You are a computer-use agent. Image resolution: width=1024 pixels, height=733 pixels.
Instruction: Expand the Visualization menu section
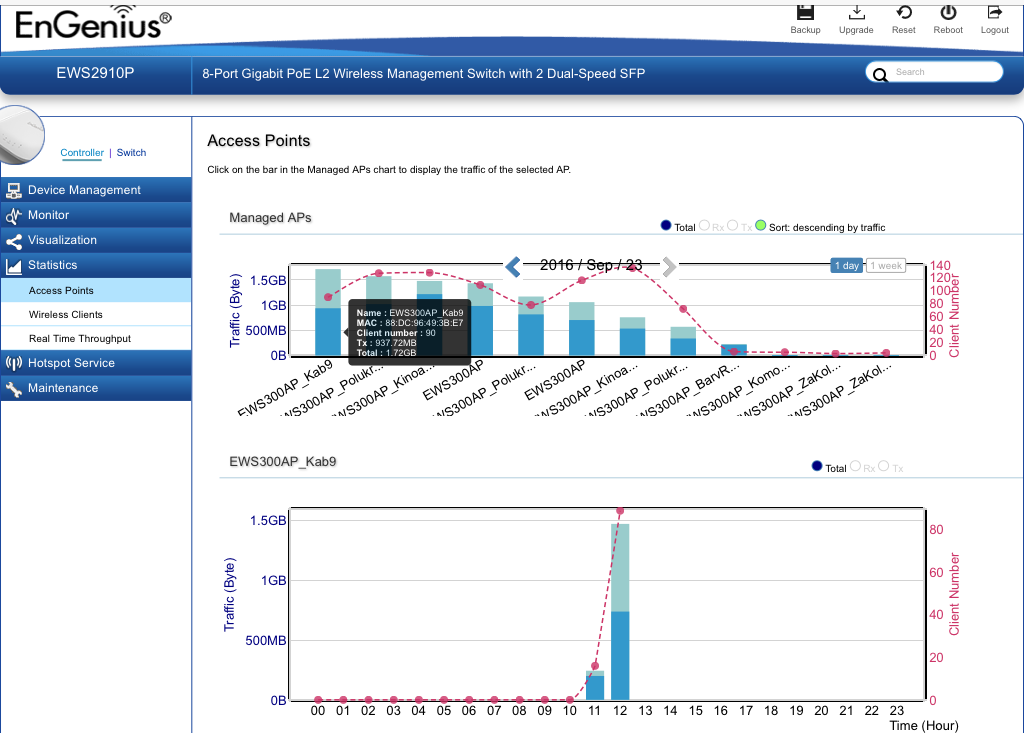click(96, 240)
